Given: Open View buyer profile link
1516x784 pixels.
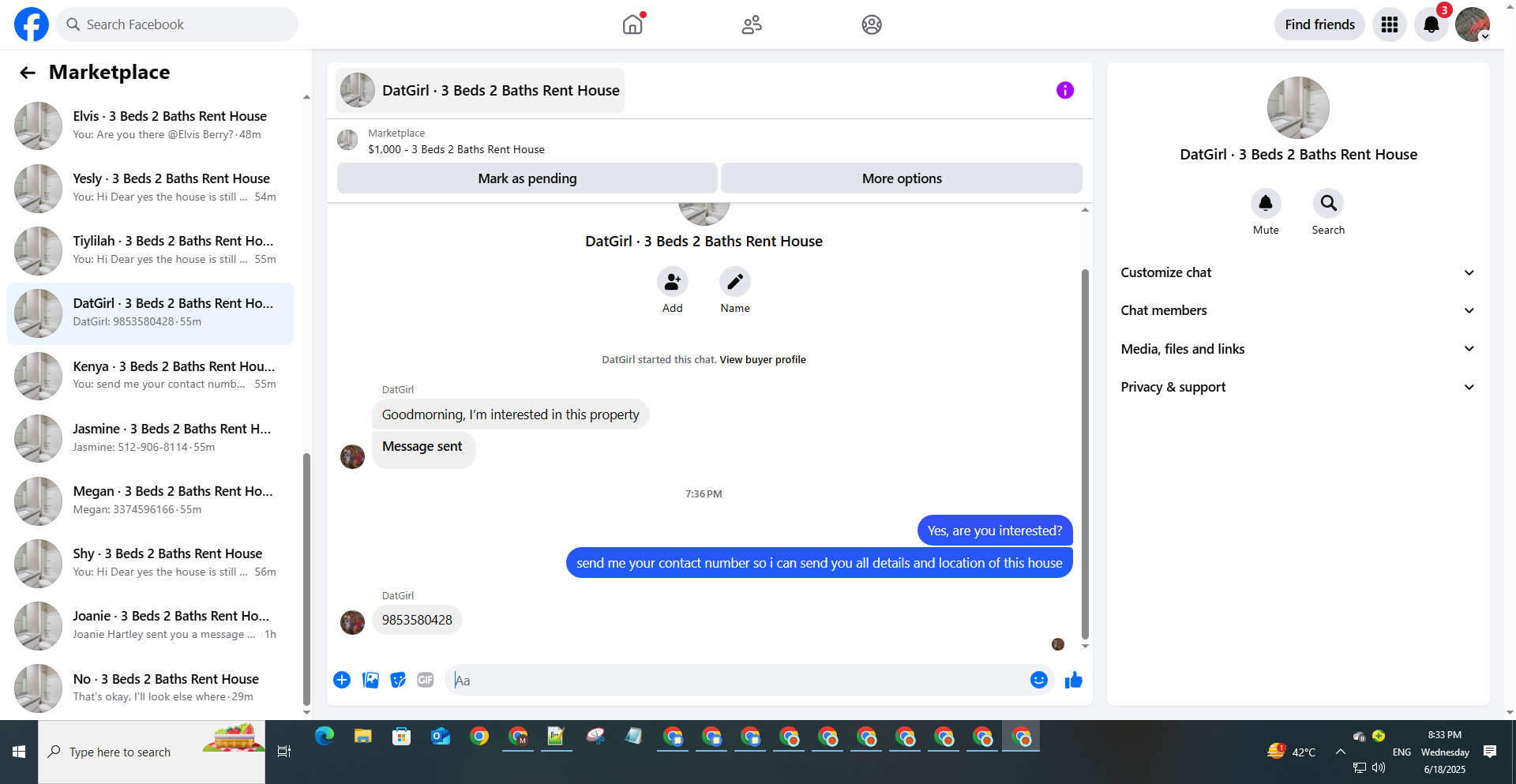Looking at the screenshot, I should coord(763,360).
